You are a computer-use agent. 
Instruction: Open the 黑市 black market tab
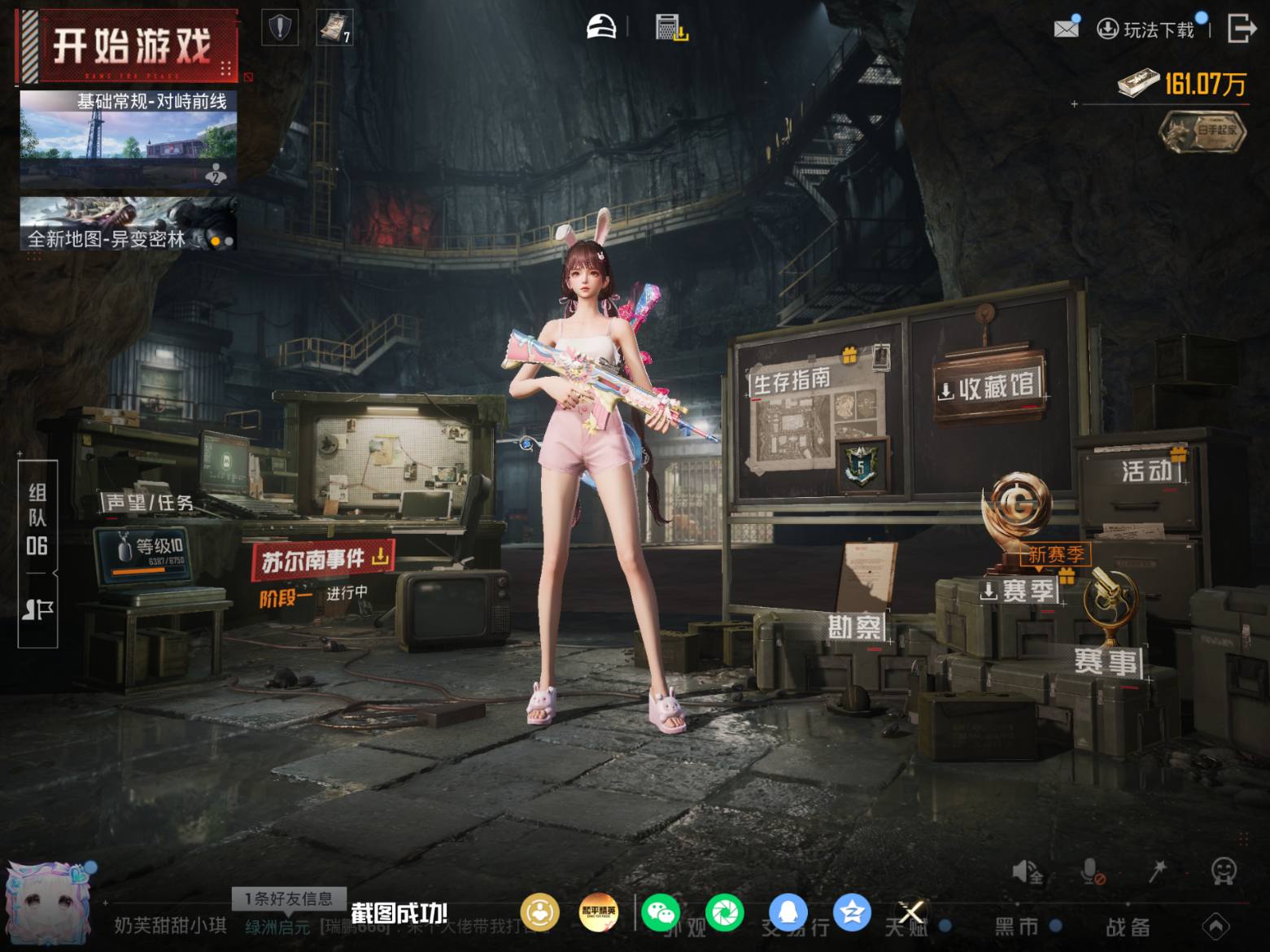tap(1016, 926)
